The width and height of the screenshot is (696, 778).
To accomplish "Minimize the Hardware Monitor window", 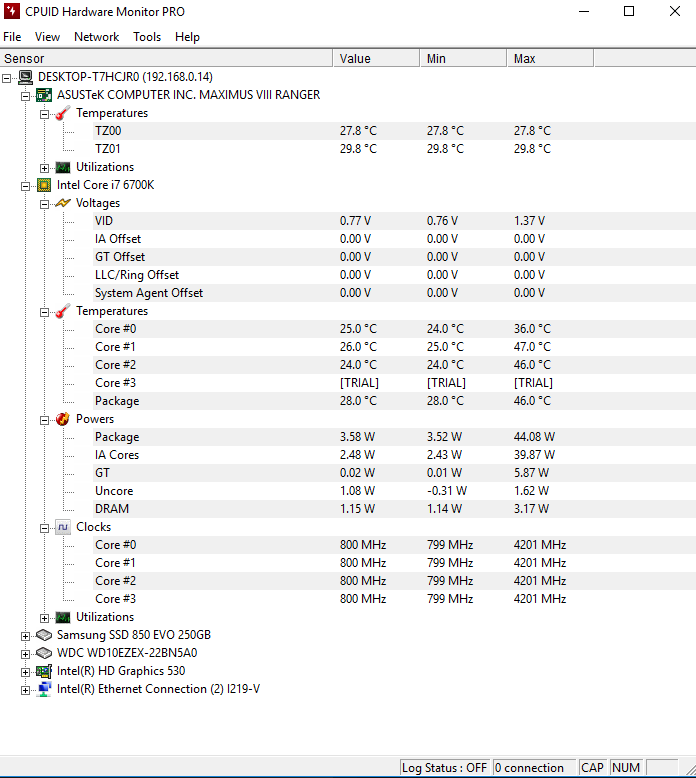I will (x=584, y=11).
